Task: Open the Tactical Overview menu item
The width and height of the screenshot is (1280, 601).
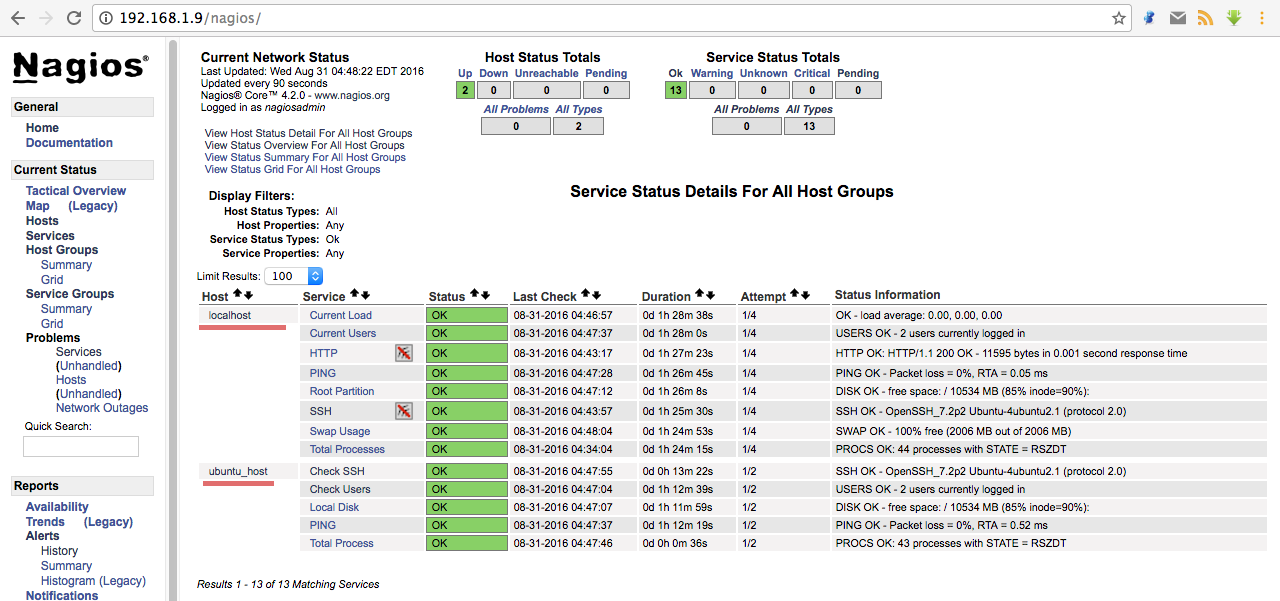Action: tap(76, 191)
